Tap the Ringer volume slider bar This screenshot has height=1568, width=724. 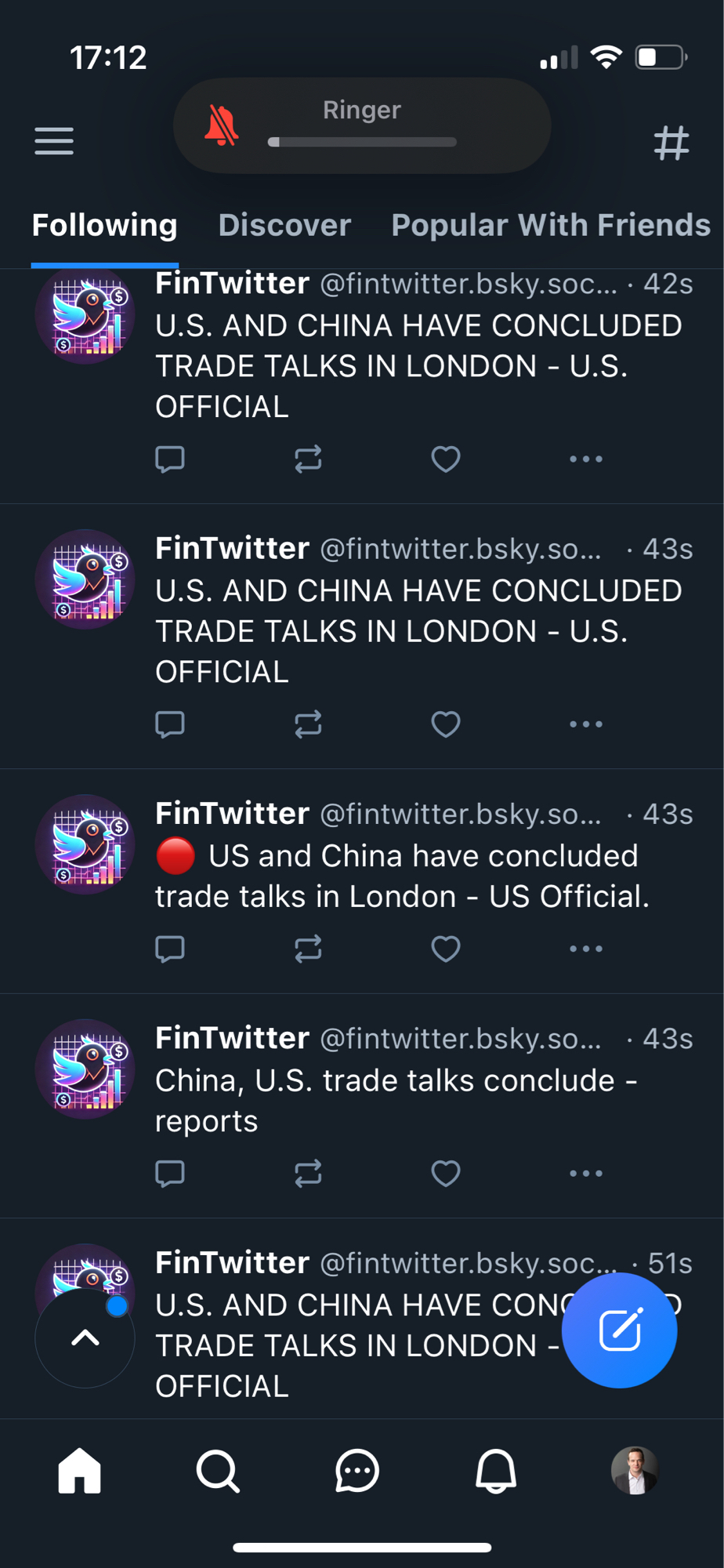[362, 142]
